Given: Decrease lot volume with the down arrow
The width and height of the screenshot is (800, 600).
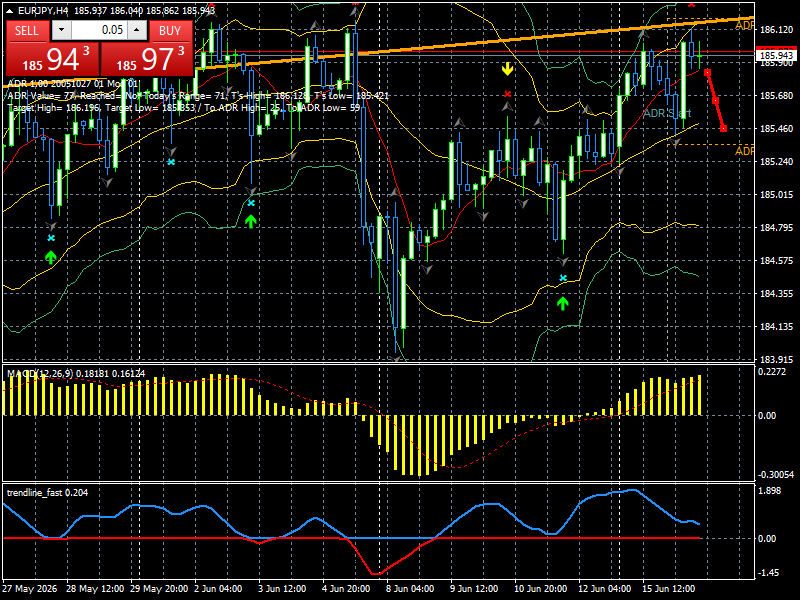Looking at the screenshot, I should click(61, 30).
